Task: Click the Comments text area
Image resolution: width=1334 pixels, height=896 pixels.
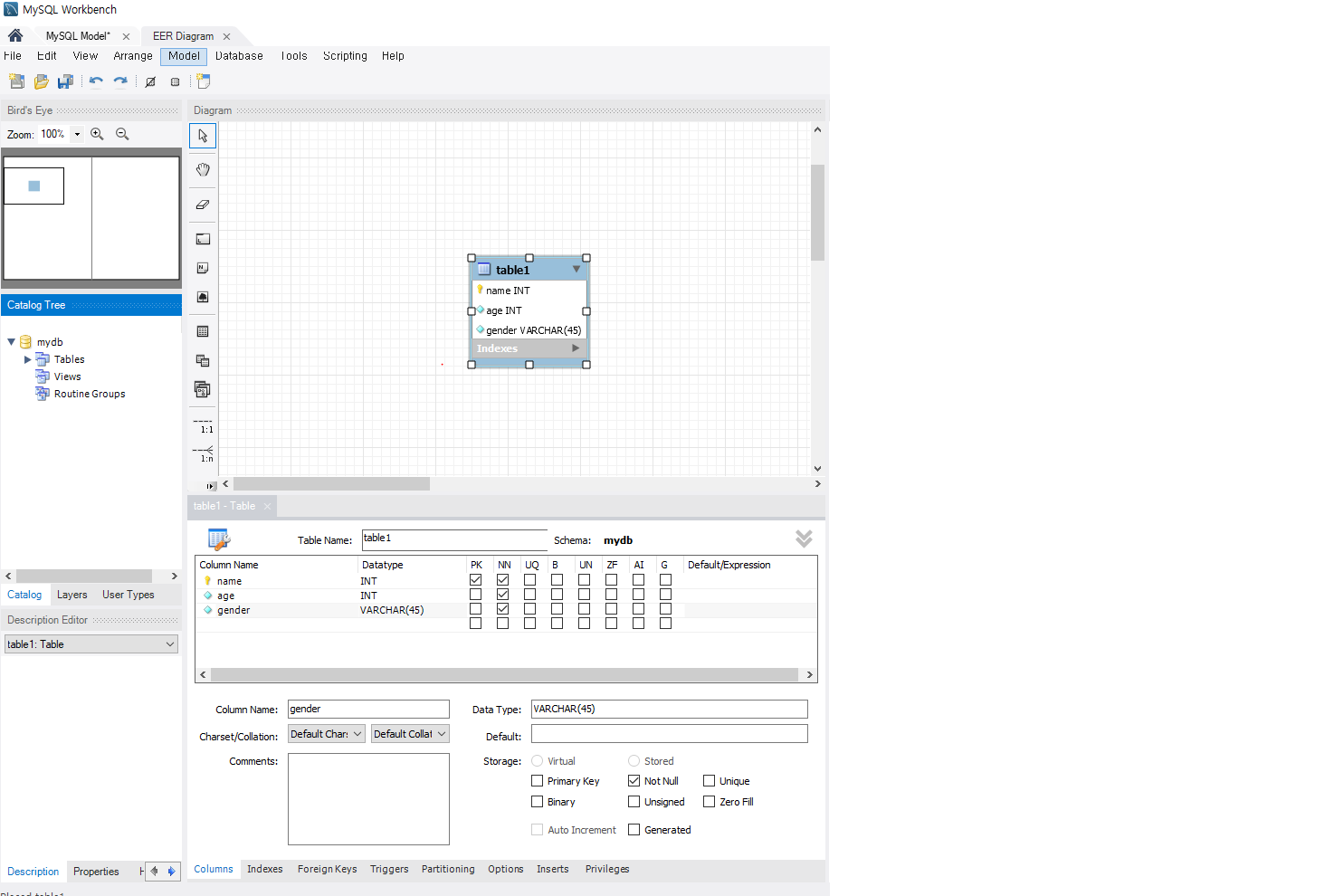Action: coord(368,799)
